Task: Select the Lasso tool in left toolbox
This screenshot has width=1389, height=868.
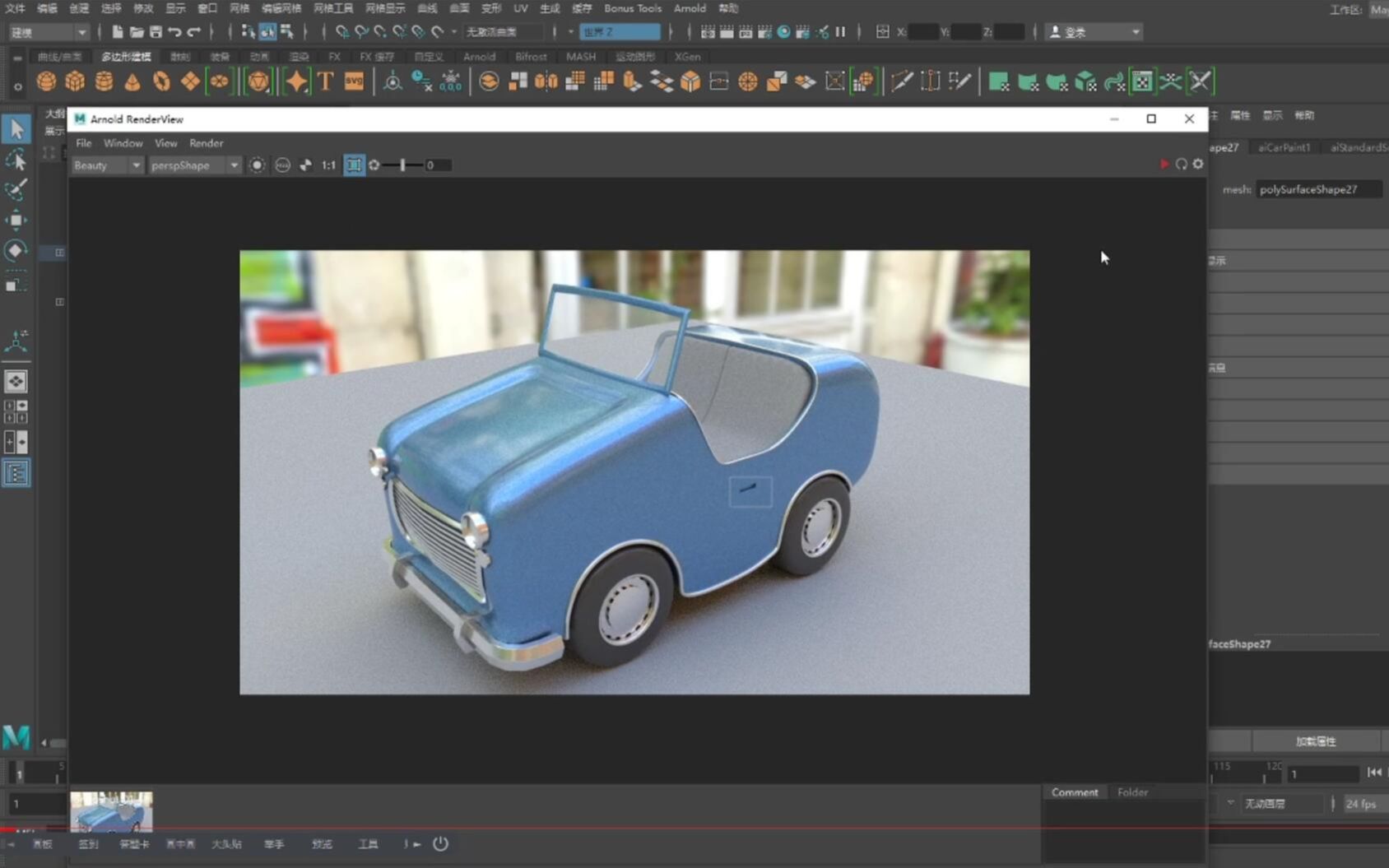Action: click(x=16, y=160)
